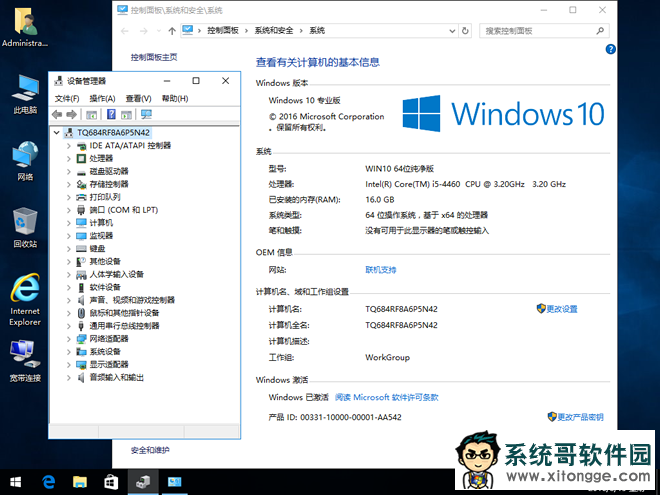
Task: Click the Windows Start button
Action: coord(16,482)
